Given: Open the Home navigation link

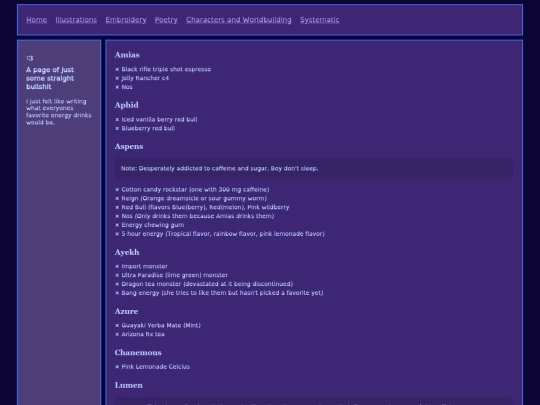Looking at the screenshot, I should tap(37, 20).
